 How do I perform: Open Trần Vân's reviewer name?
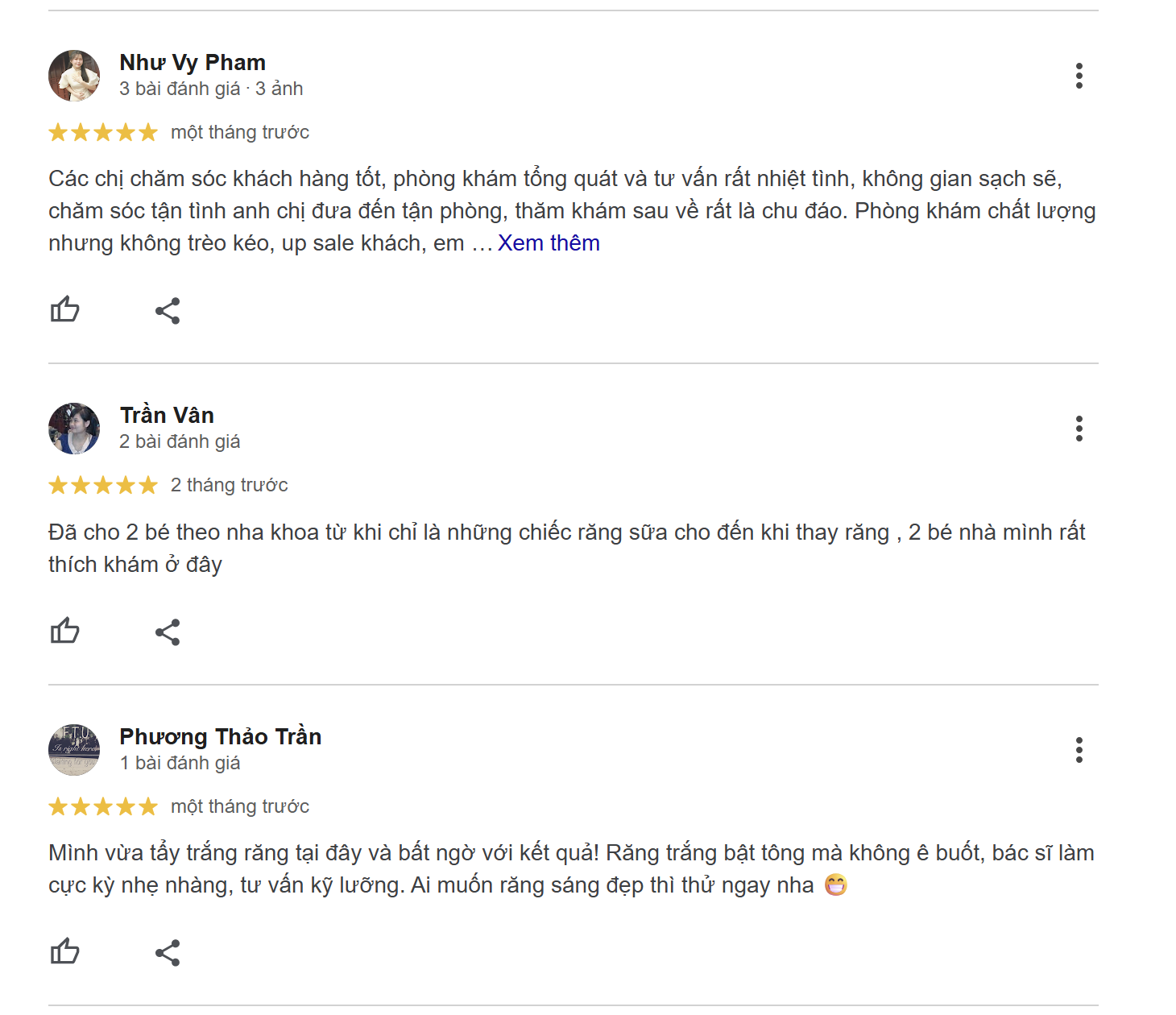click(166, 415)
